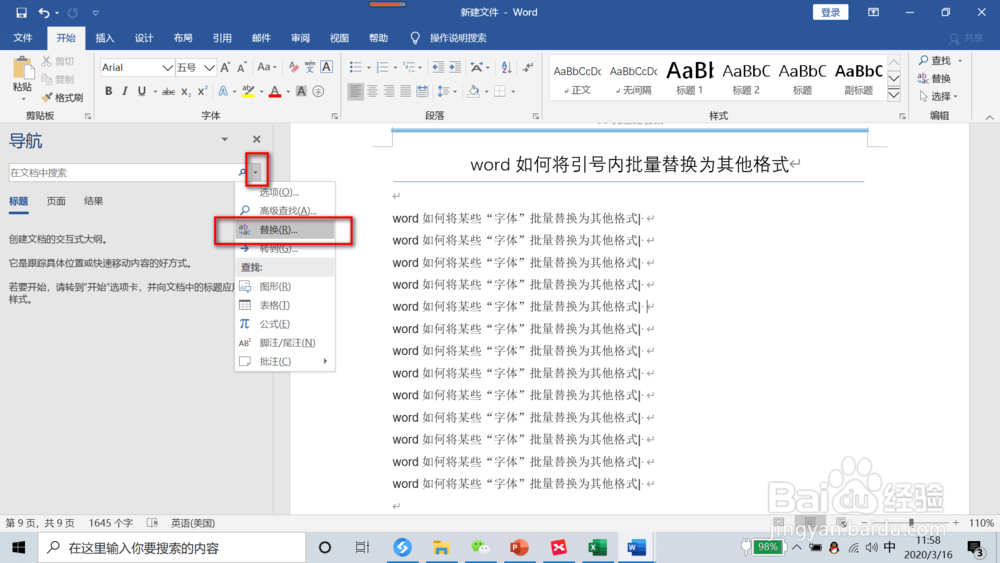The image size is (1000, 563).
Task: Open the font size 五号 dropdown
Action: coord(209,68)
